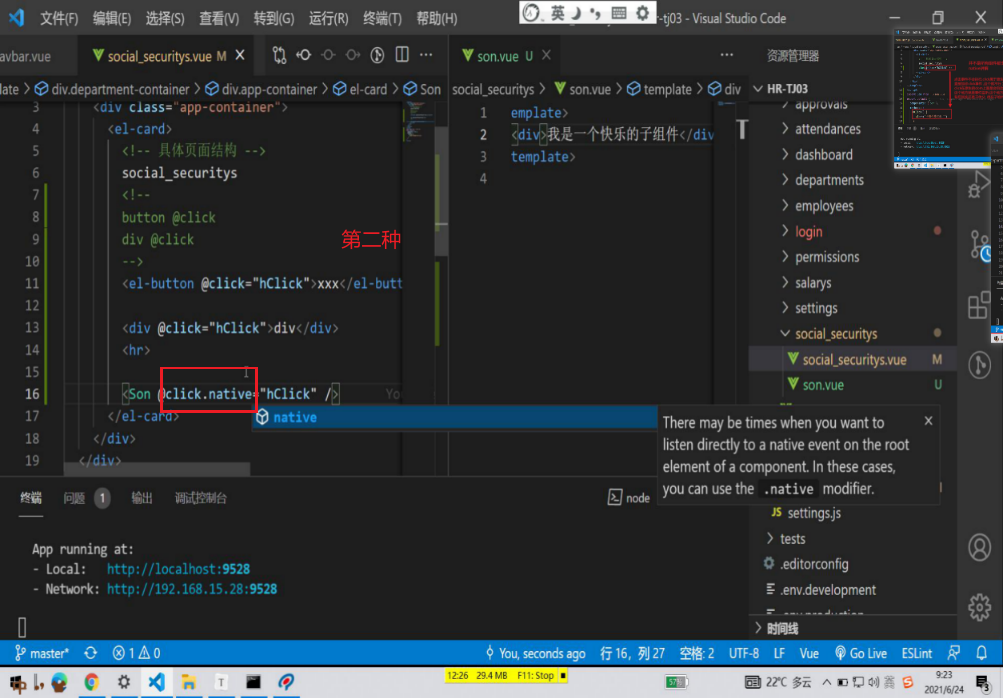Change language mode Vue in status bar

[809, 653]
